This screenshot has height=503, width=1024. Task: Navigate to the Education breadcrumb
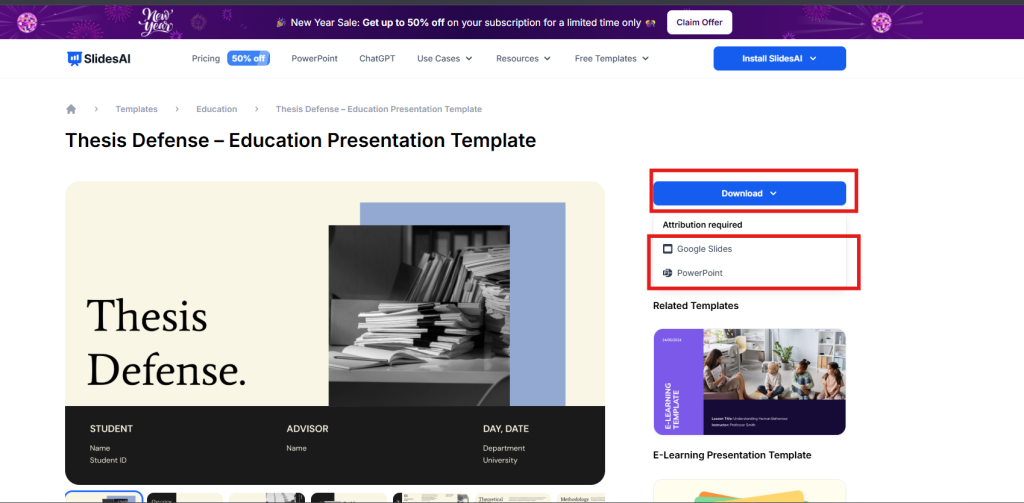pos(217,109)
